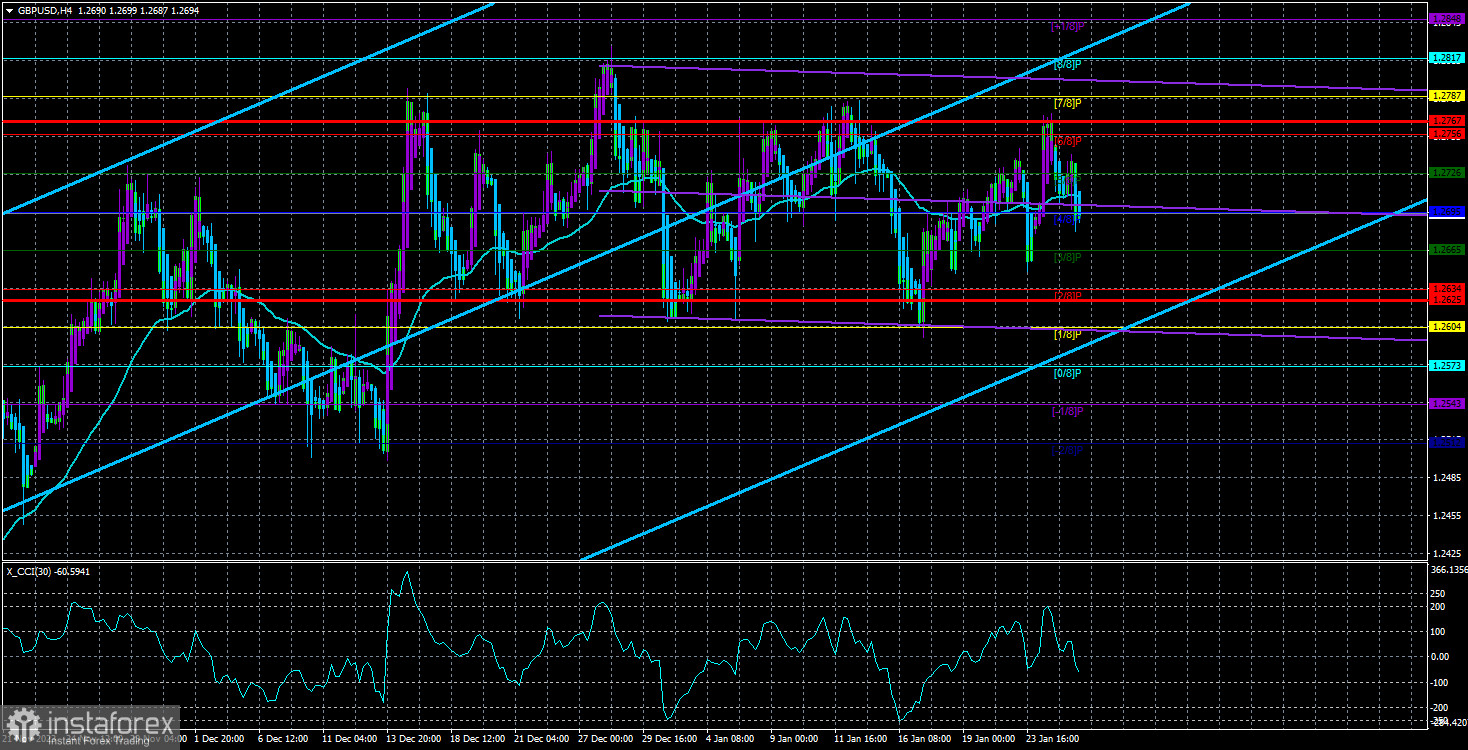Select the 1.2543 purple price label

pos(1447,404)
